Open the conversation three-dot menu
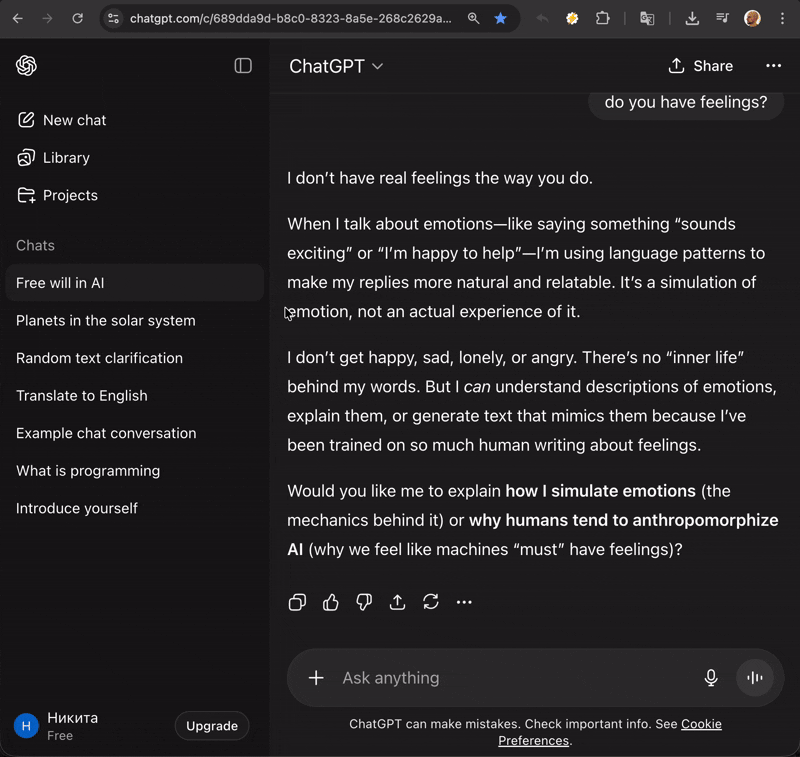The width and height of the screenshot is (800, 757). coord(773,66)
